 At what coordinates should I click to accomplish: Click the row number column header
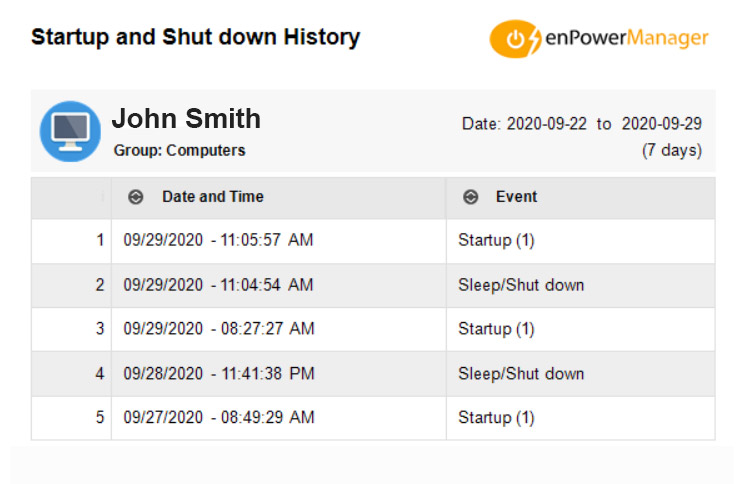tap(71, 197)
